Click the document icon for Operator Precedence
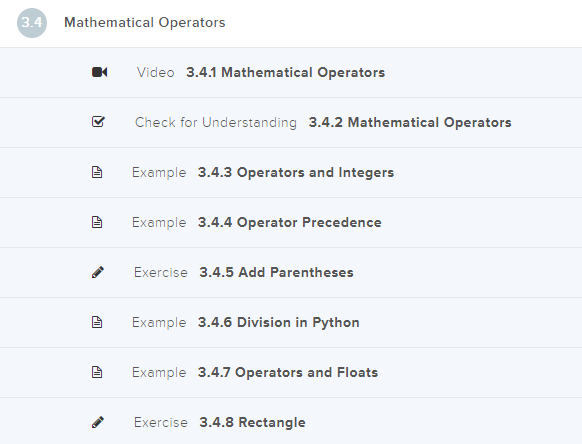This screenshot has width=582, height=444. 97,222
